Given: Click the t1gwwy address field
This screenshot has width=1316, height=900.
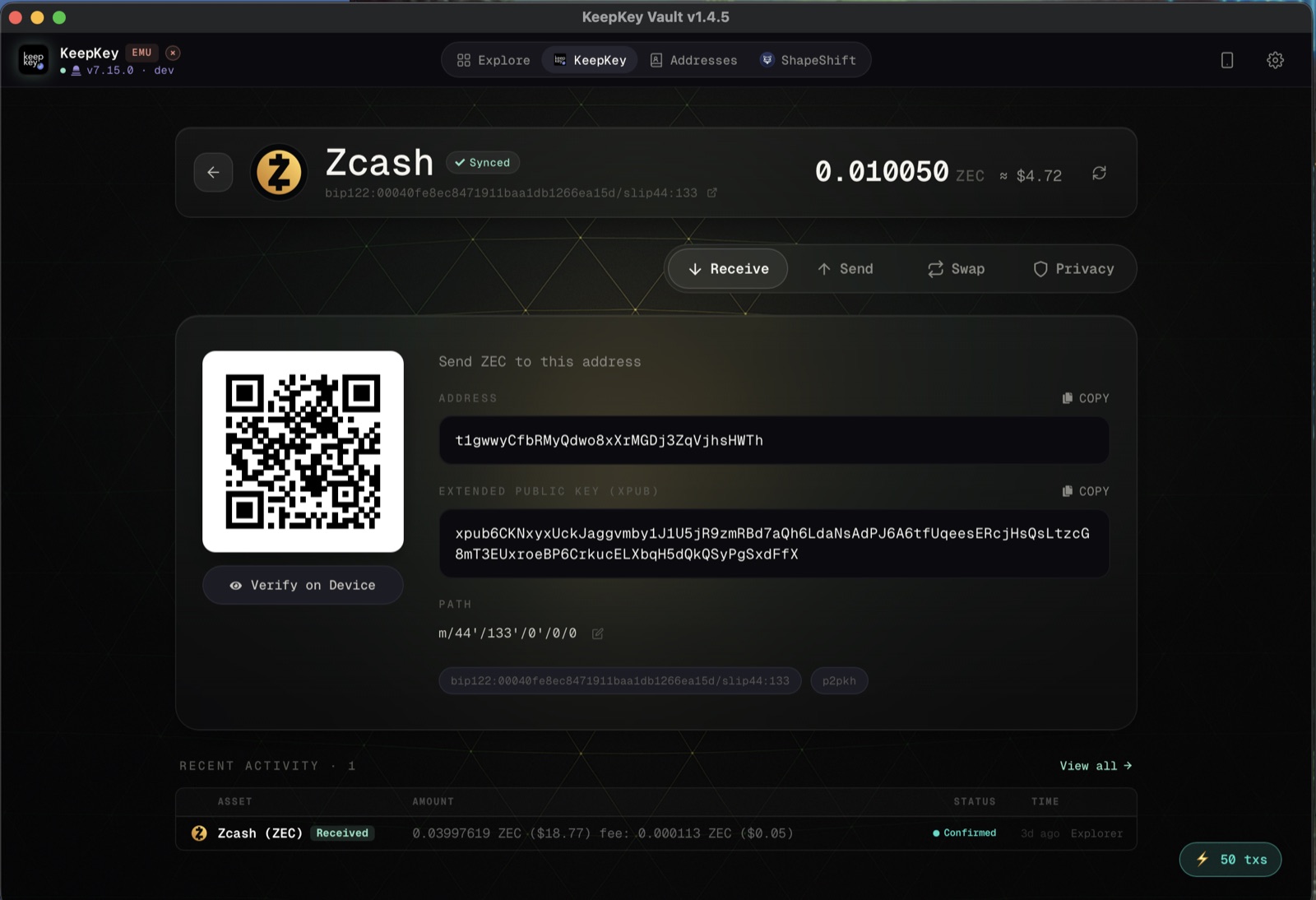Looking at the screenshot, I should pyautogui.click(x=774, y=440).
